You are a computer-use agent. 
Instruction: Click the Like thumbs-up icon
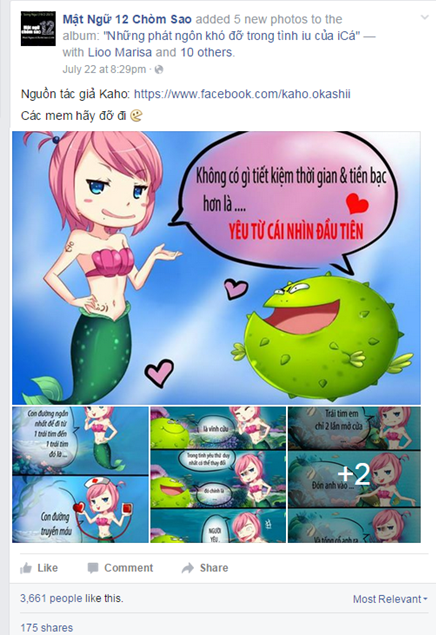click(26, 568)
